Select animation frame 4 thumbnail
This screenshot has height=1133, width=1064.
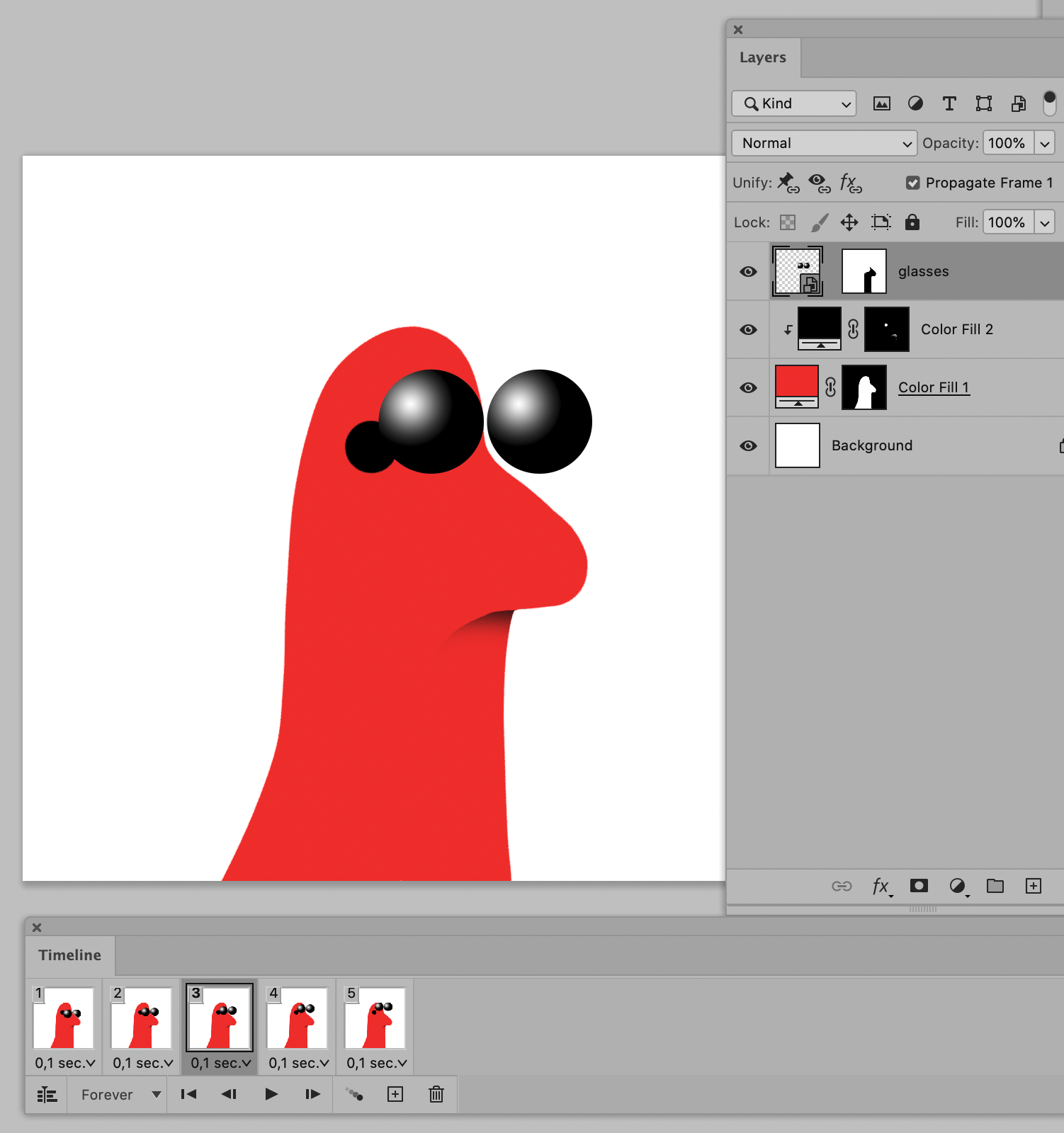click(x=298, y=1017)
